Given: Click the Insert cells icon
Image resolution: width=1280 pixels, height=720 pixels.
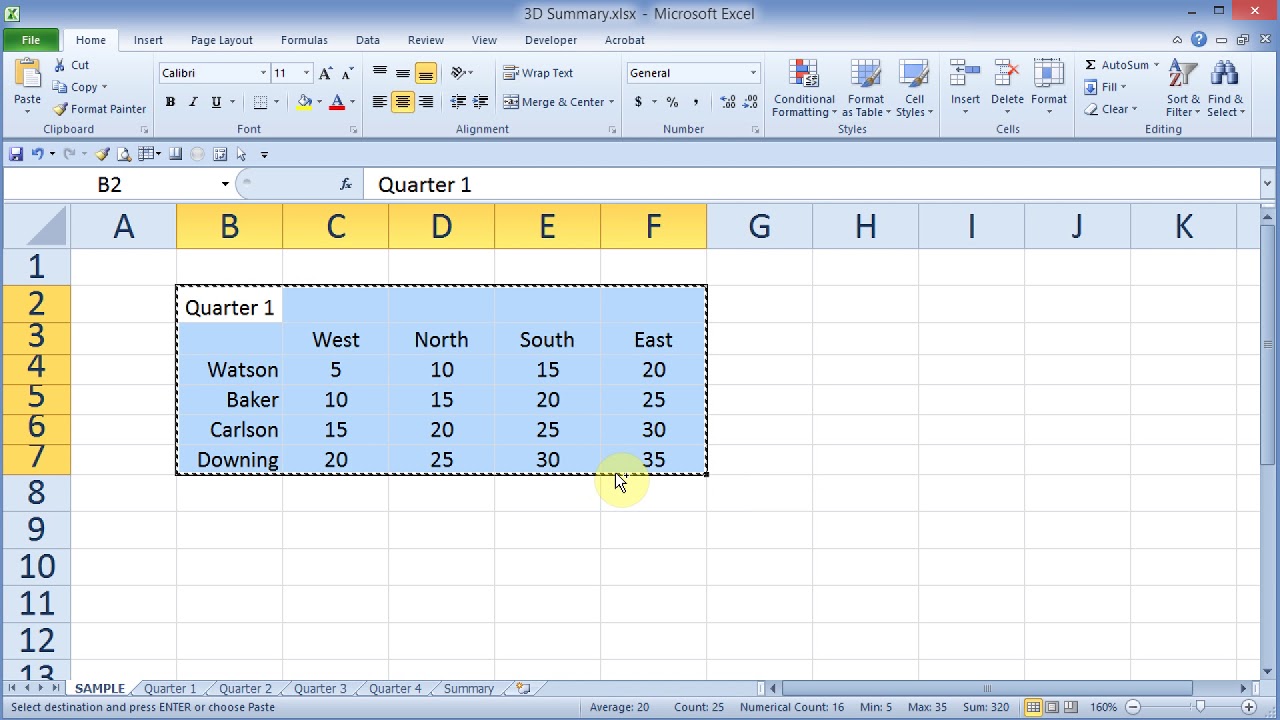Looking at the screenshot, I should coord(965,75).
